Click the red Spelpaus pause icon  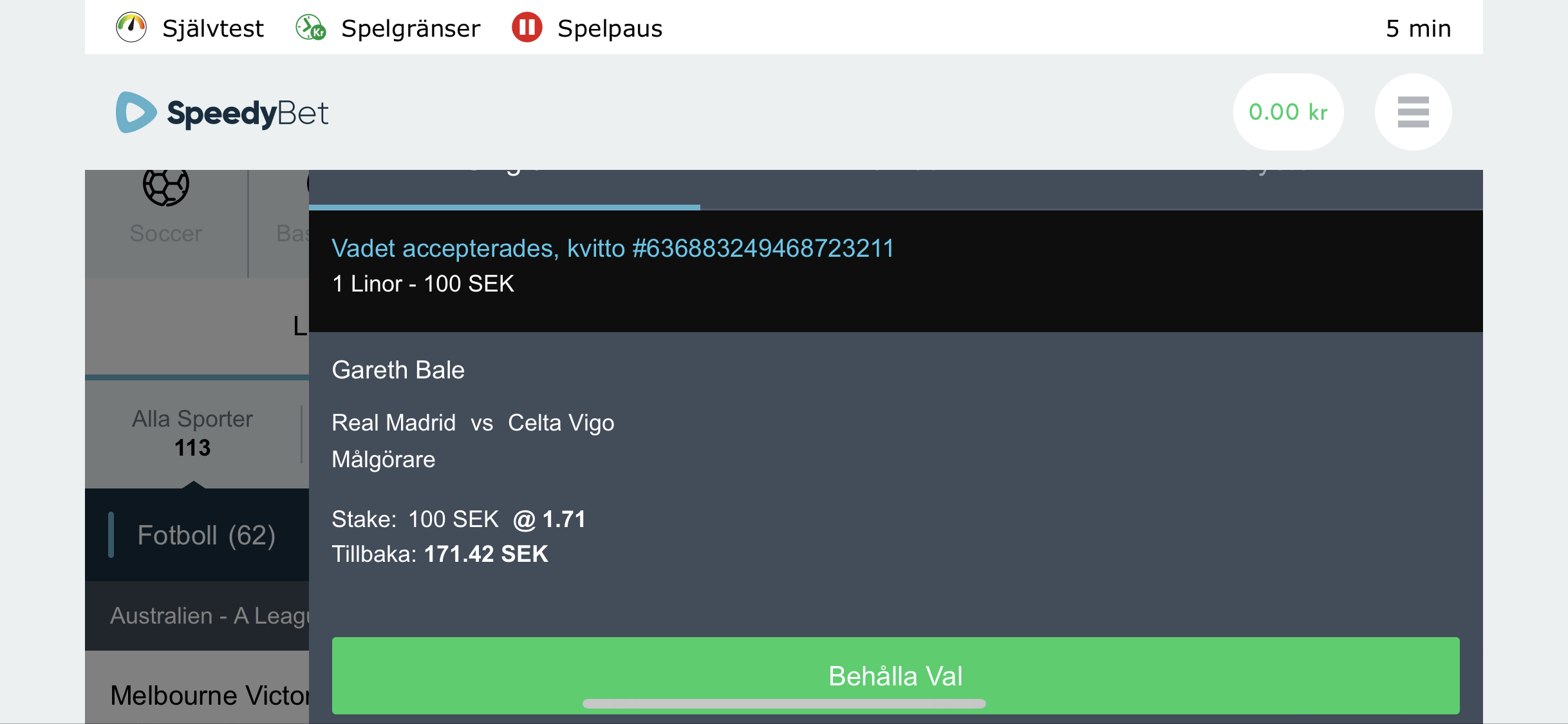tap(527, 28)
